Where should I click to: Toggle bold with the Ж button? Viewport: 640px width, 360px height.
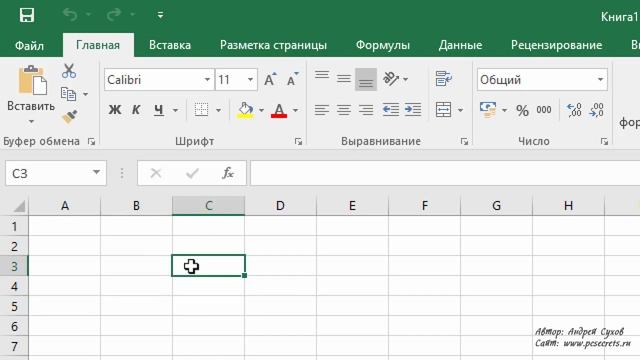(115, 110)
